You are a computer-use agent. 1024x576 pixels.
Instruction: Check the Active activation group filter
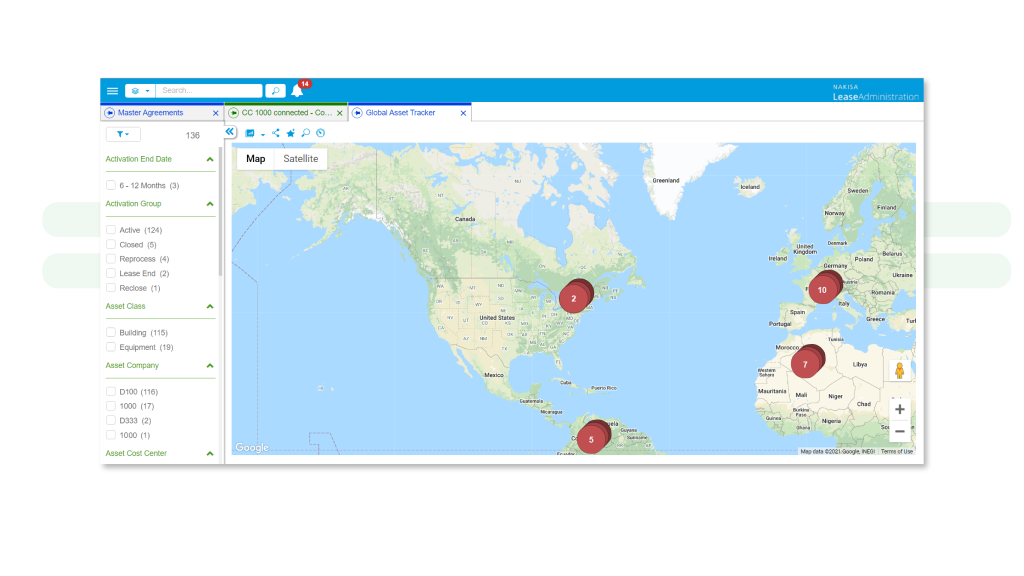[111, 230]
